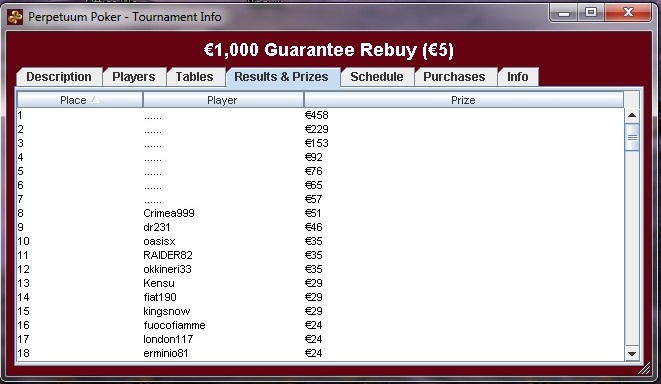The width and height of the screenshot is (661, 384).
Task: Sort by the Player column header
Action: coord(223,100)
